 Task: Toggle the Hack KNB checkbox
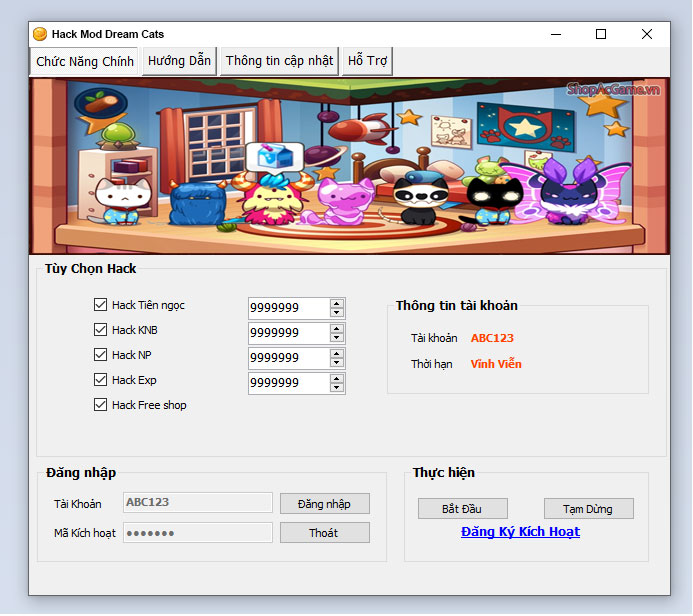point(100,330)
